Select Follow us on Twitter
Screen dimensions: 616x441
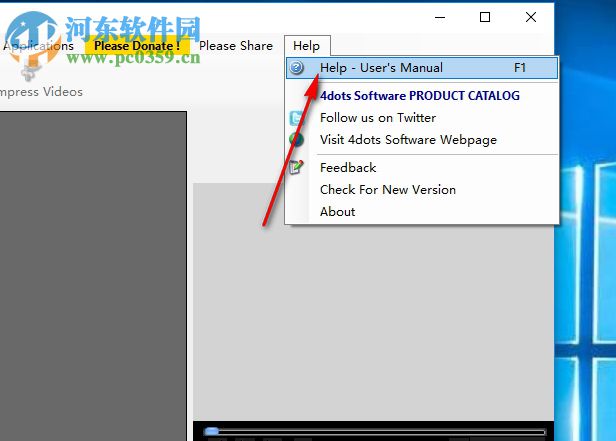click(378, 118)
